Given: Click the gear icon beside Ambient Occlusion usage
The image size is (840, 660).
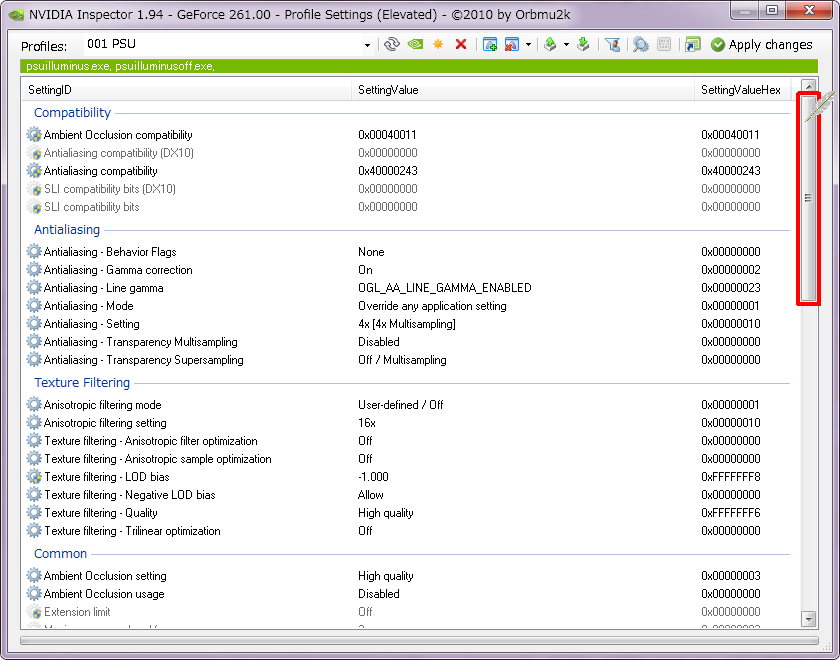Looking at the screenshot, I should 34,594.
